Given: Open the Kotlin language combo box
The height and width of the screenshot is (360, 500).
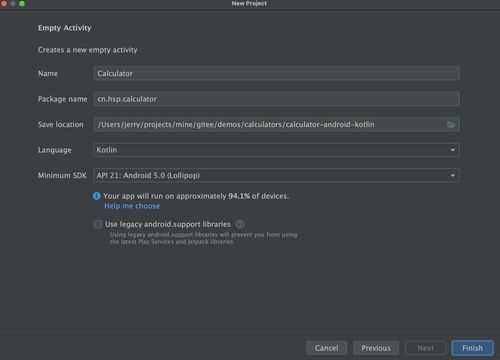Looking at the screenshot, I should [276, 150].
